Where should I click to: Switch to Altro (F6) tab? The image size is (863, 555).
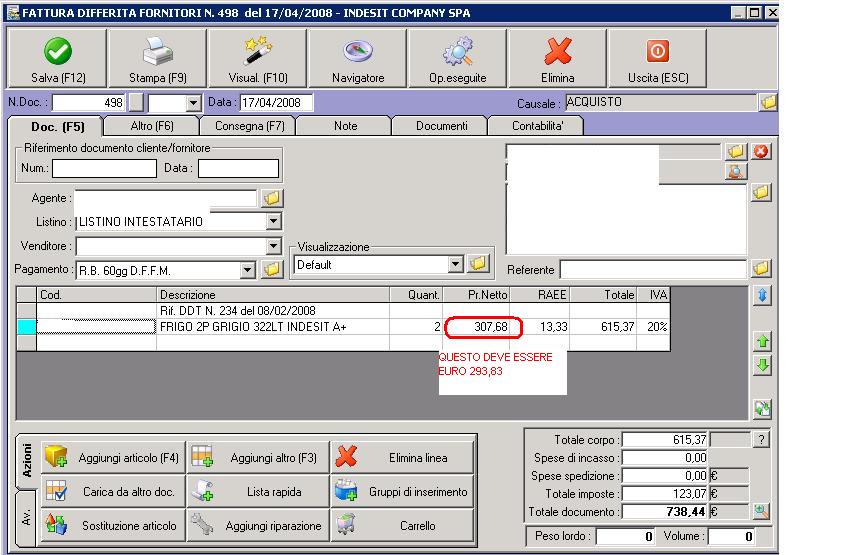pos(152,126)
